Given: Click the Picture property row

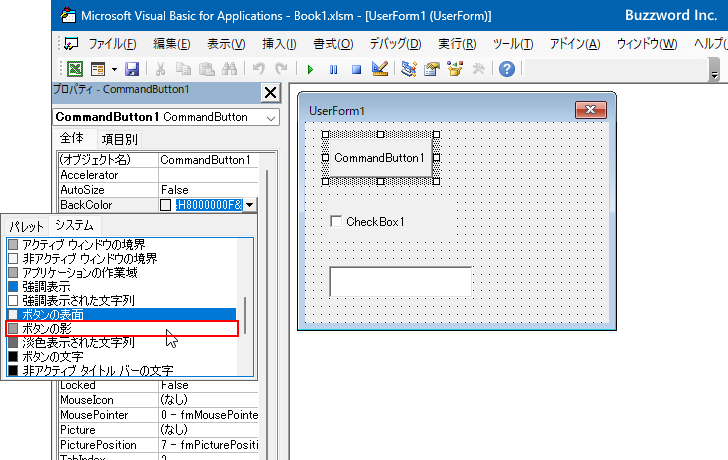Looking at the screenshot, I should pyautogui.click(x=158, y=430).
